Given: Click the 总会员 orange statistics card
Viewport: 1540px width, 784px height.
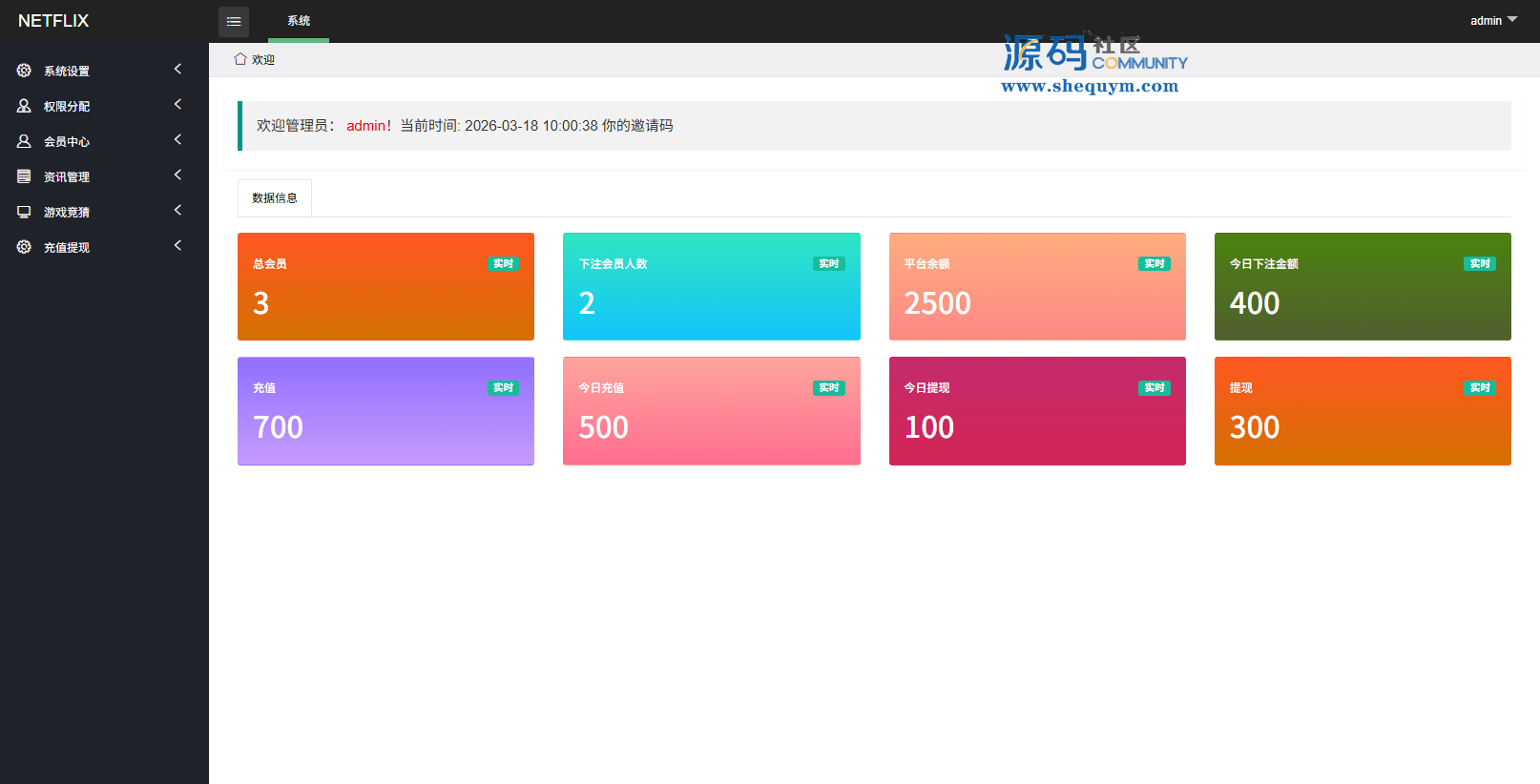Looking at the screenshot, I should click(385, 286).
